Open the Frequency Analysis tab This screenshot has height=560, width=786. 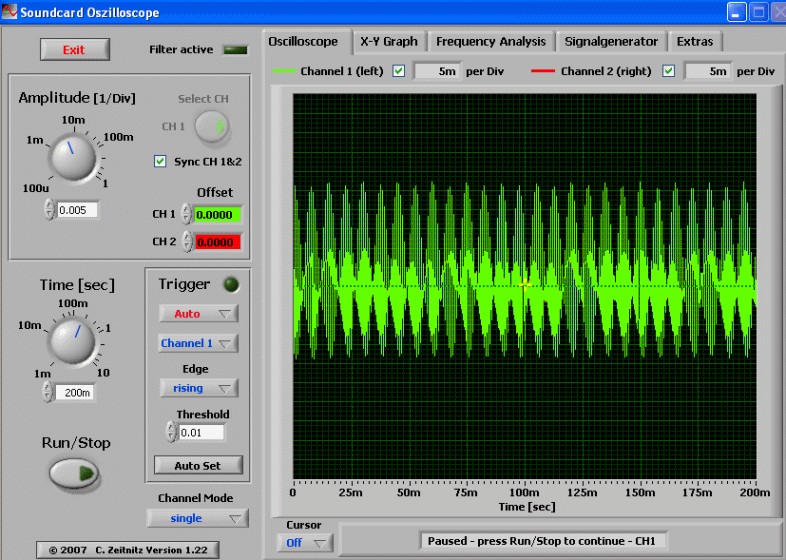pos(491,42)
